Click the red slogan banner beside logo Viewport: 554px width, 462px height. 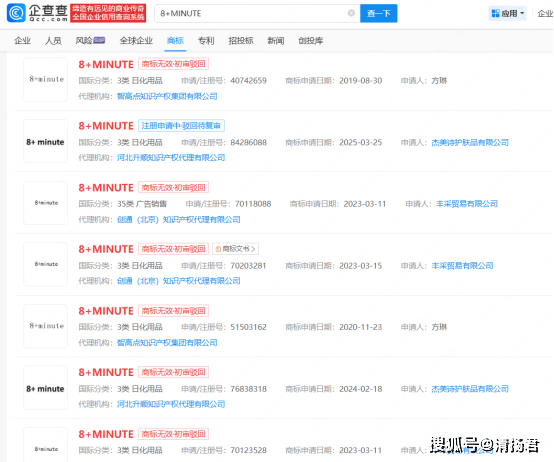[108, 13]
